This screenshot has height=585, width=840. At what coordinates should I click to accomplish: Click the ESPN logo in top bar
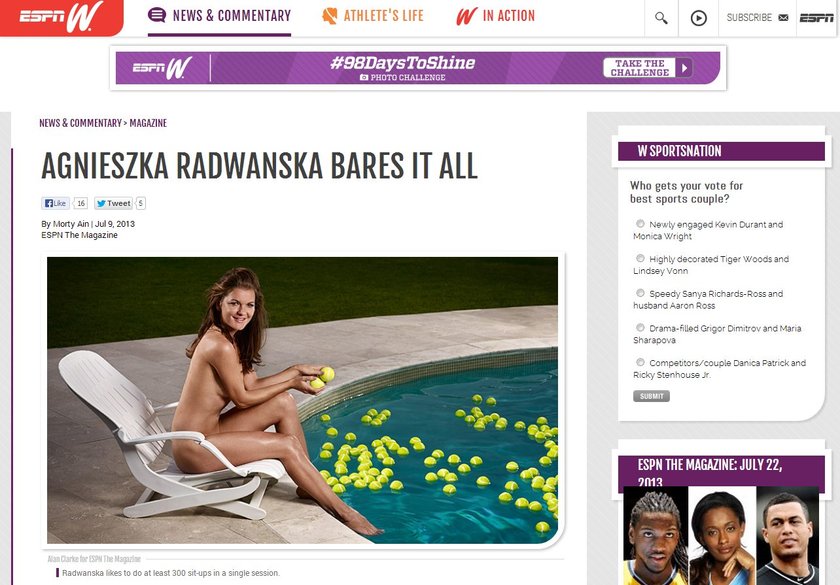pyautogui.click(x=816, y=18)
